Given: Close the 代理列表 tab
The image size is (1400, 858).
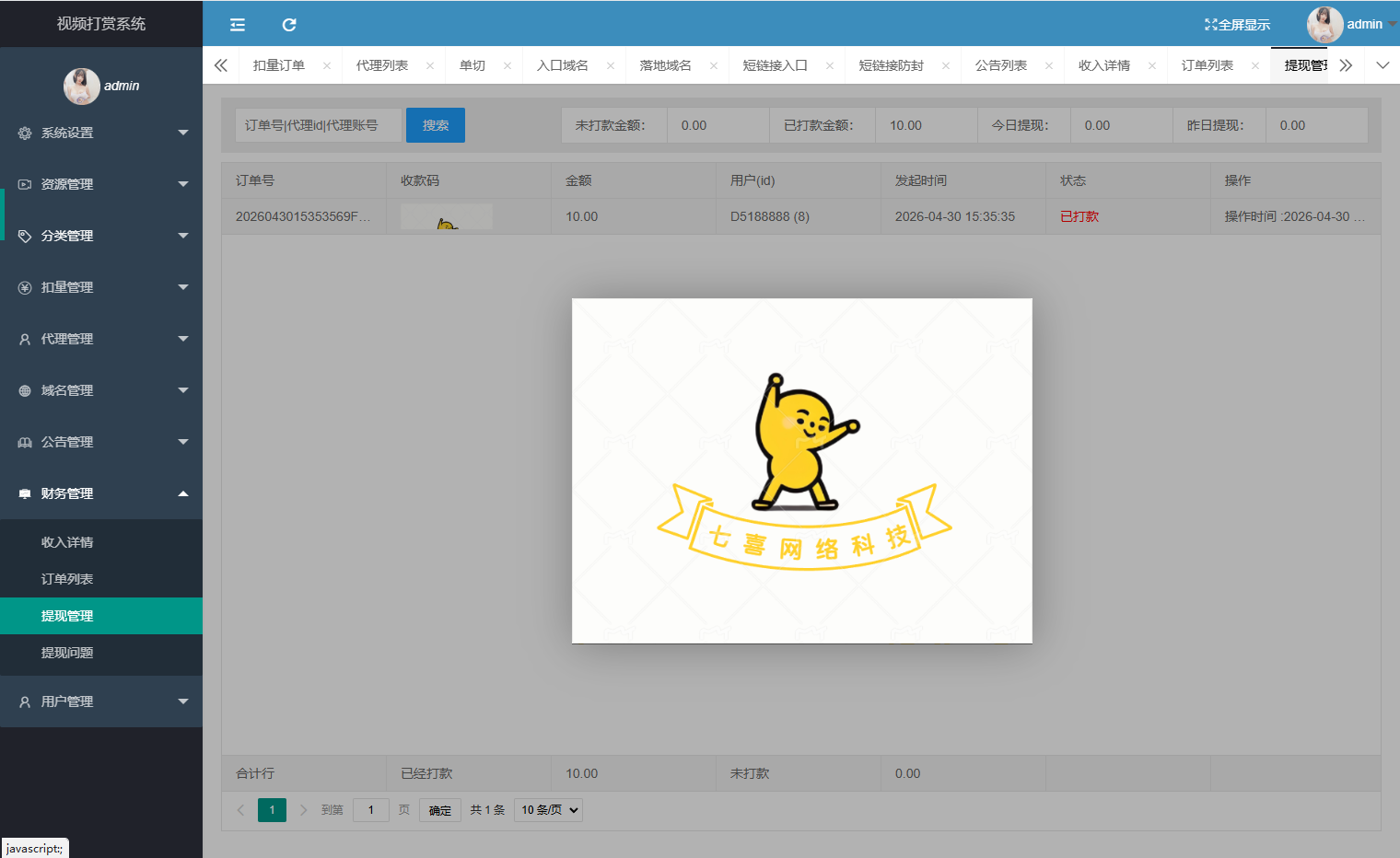Looking at the screenshot, I should click(430, 65).
